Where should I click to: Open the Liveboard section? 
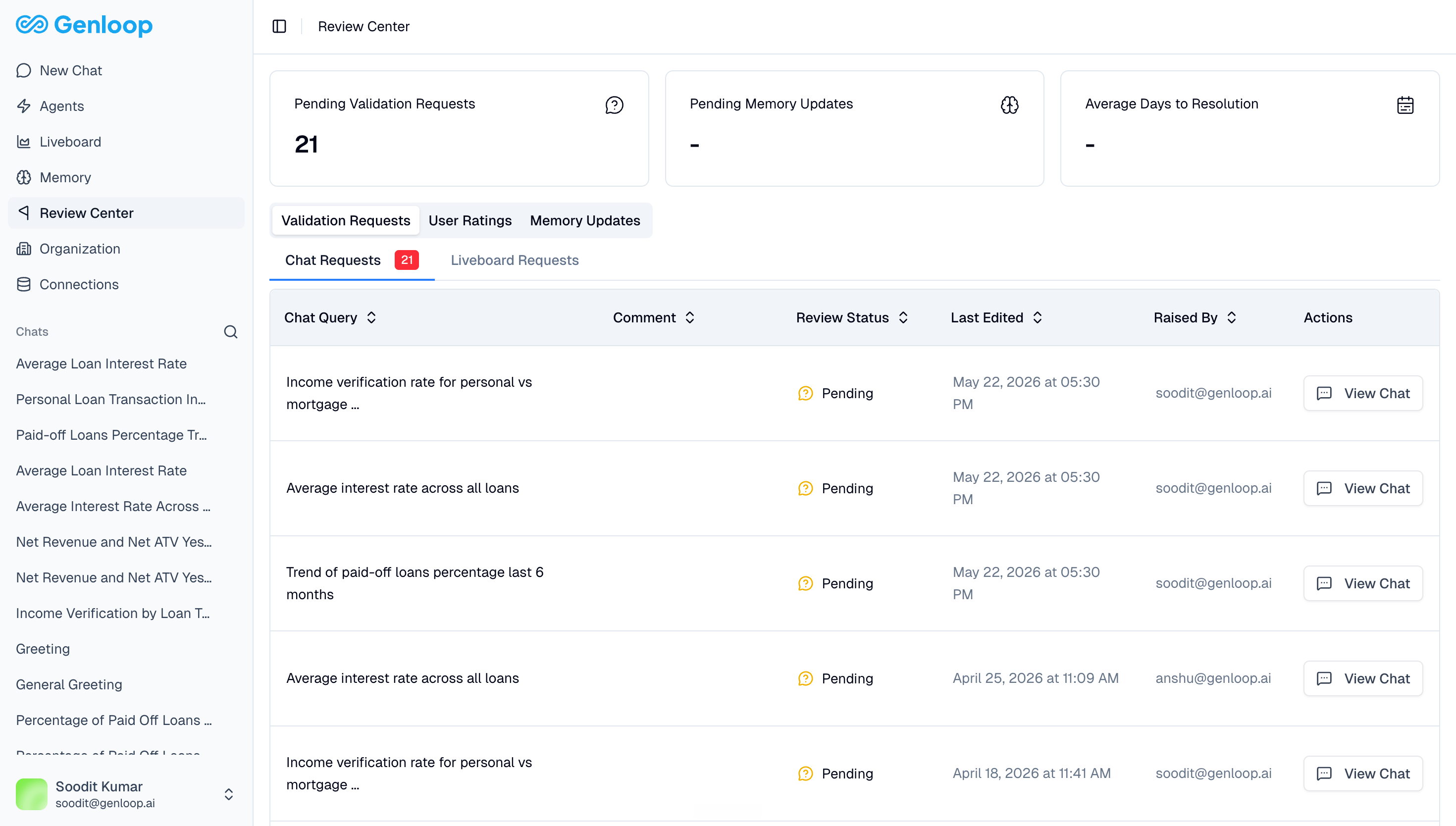pyautogui.click(x=126, y=142)
